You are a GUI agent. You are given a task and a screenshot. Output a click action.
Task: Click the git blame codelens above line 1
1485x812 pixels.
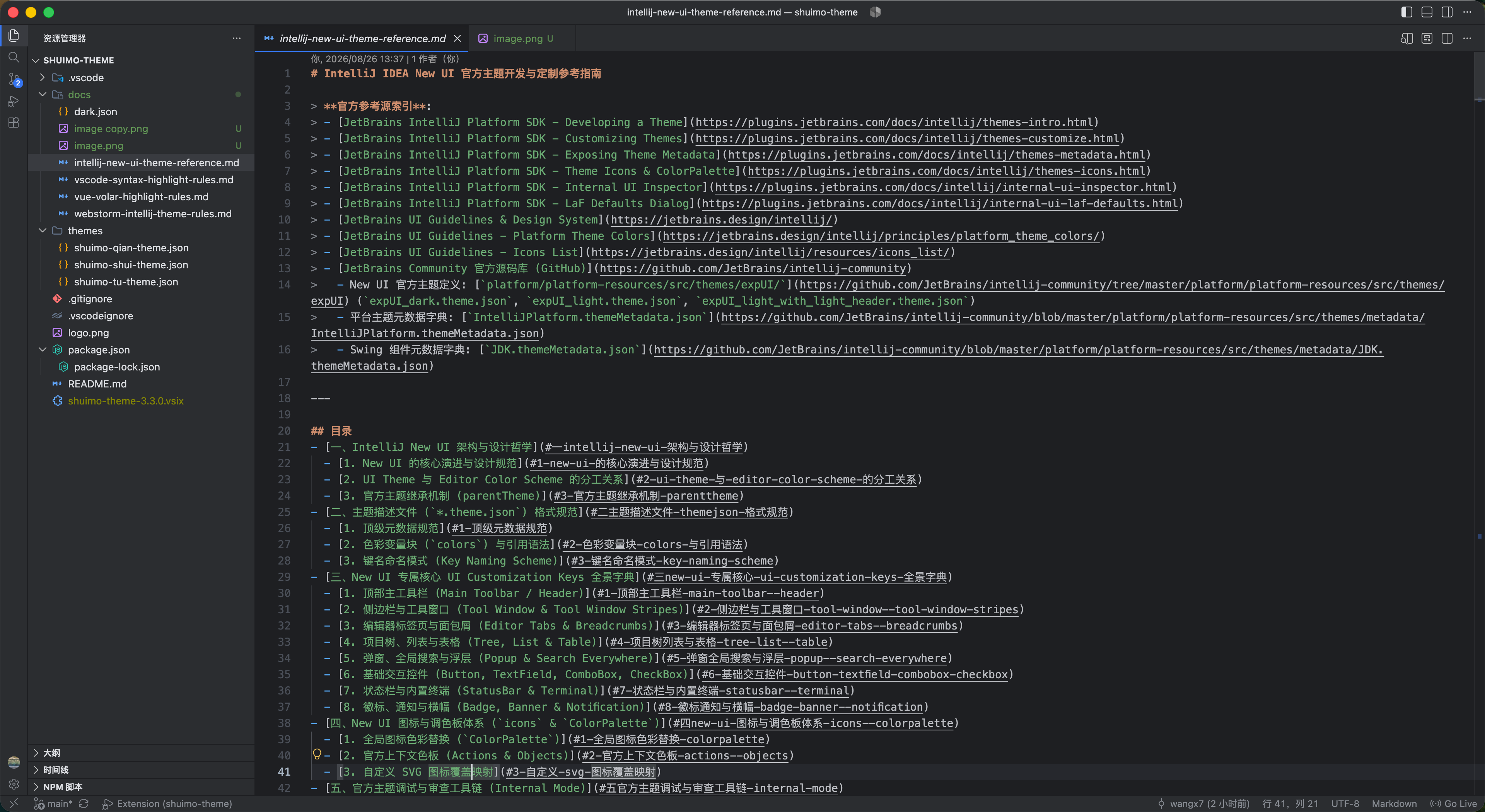click(x=384, y=59)
